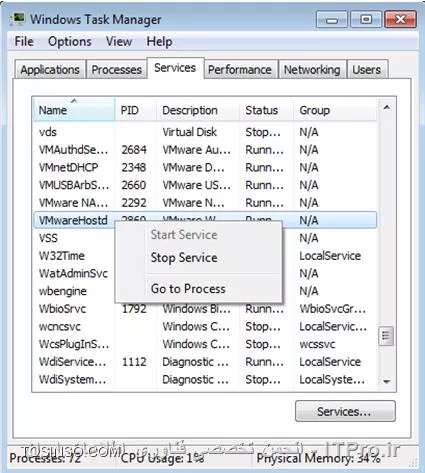This screenshot has height=473, width=425.
Task: Switch to the Processes tab
Action: (x=116, y=70)
